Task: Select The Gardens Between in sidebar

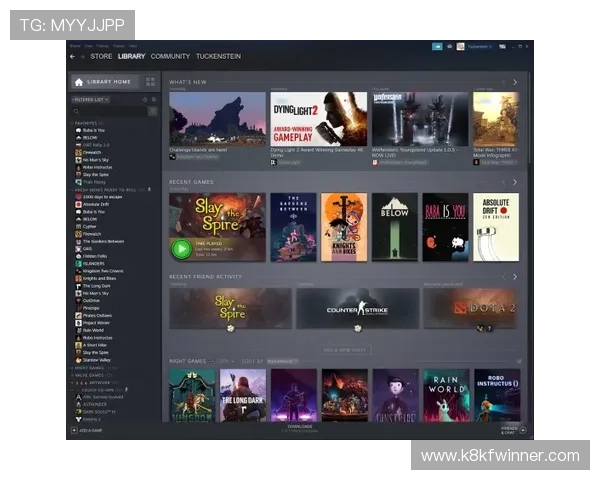Action: click(x=104, y=242)
